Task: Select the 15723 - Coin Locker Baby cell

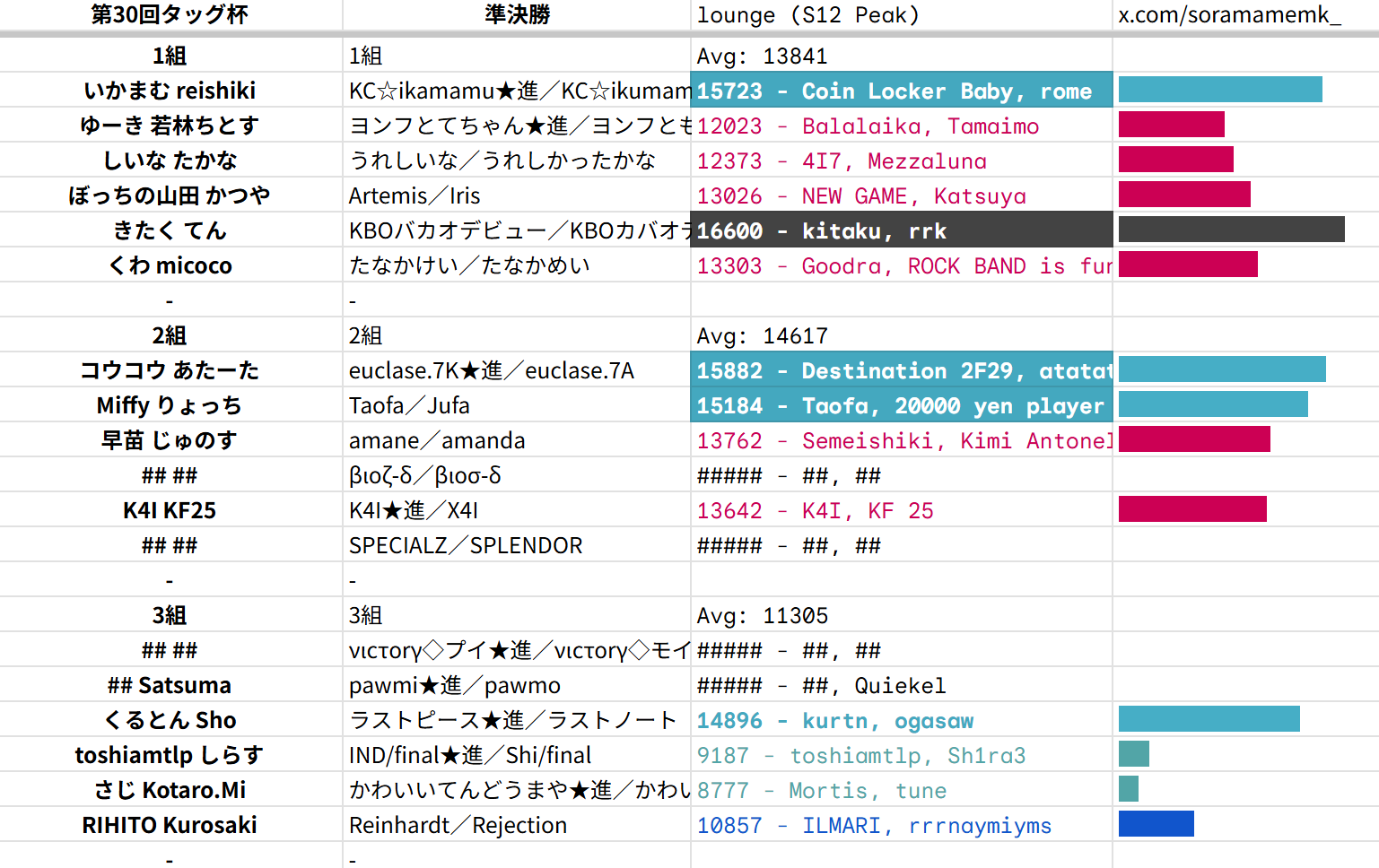Action: click(x=902, y=91)
